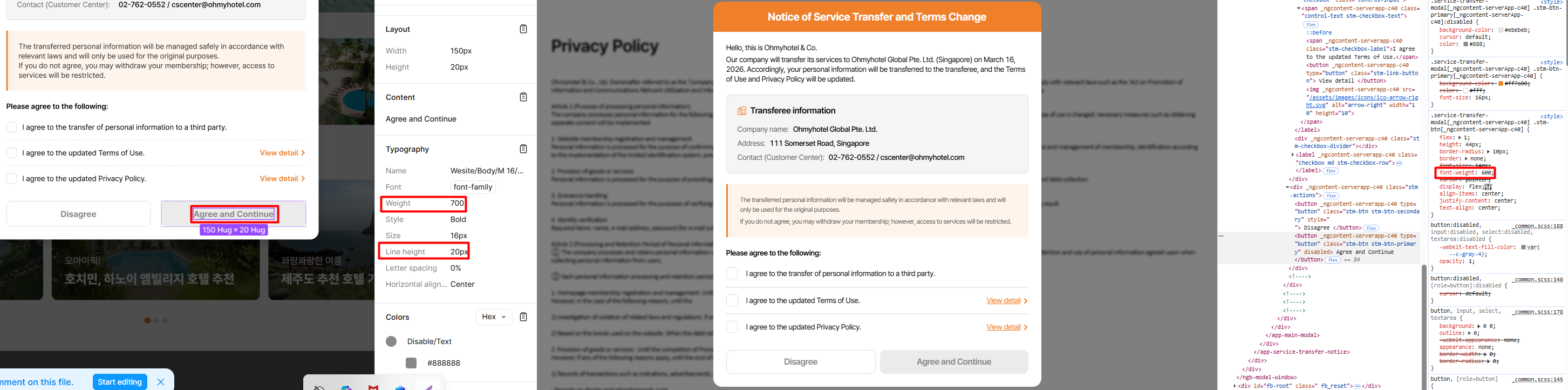Copy the Layout section properties
Image resolution: width=1568 pixels, height=390 pixels.
click(523, 29)
